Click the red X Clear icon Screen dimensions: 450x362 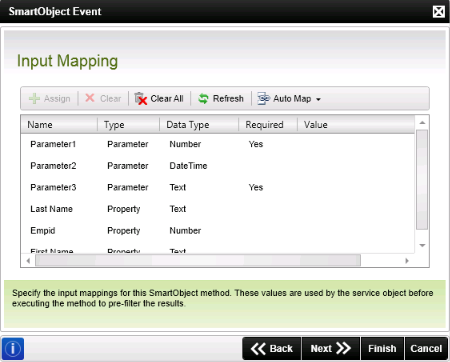point(90,98)
